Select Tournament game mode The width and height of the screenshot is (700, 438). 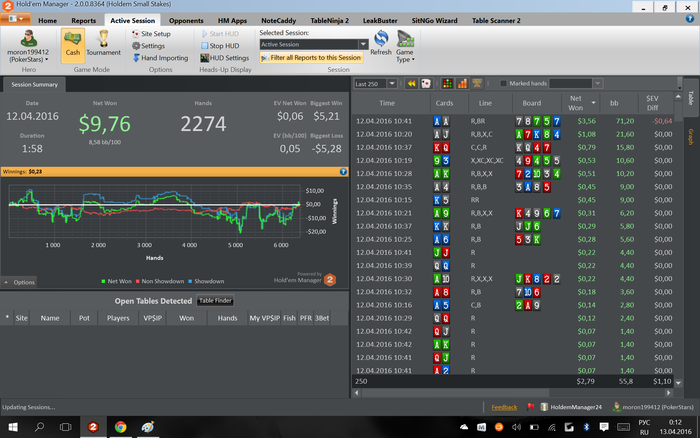coord(104,44)
